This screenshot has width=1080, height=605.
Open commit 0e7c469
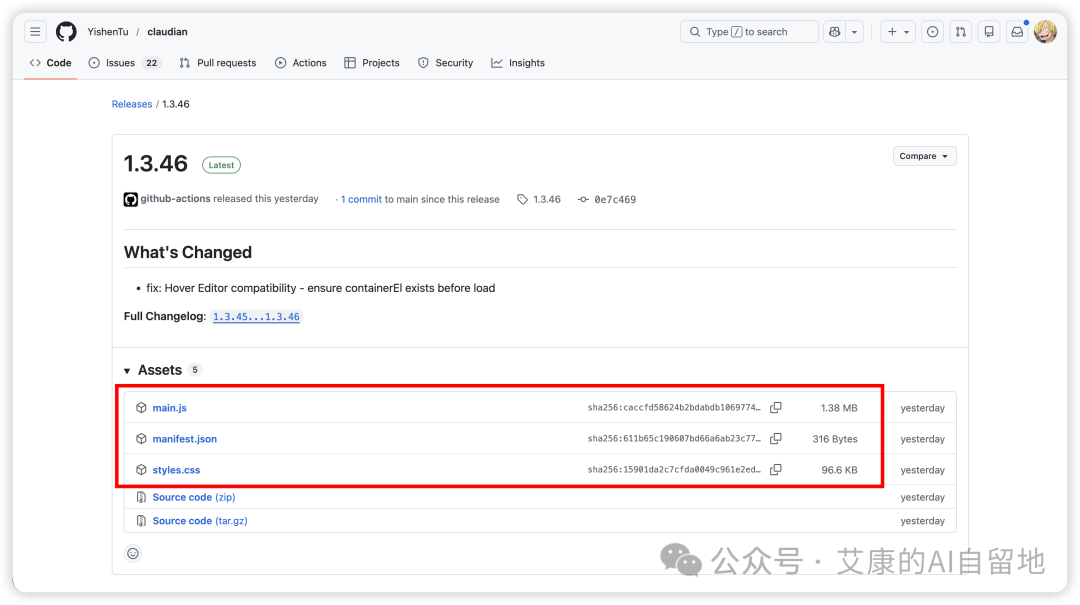tap(615, 199)
